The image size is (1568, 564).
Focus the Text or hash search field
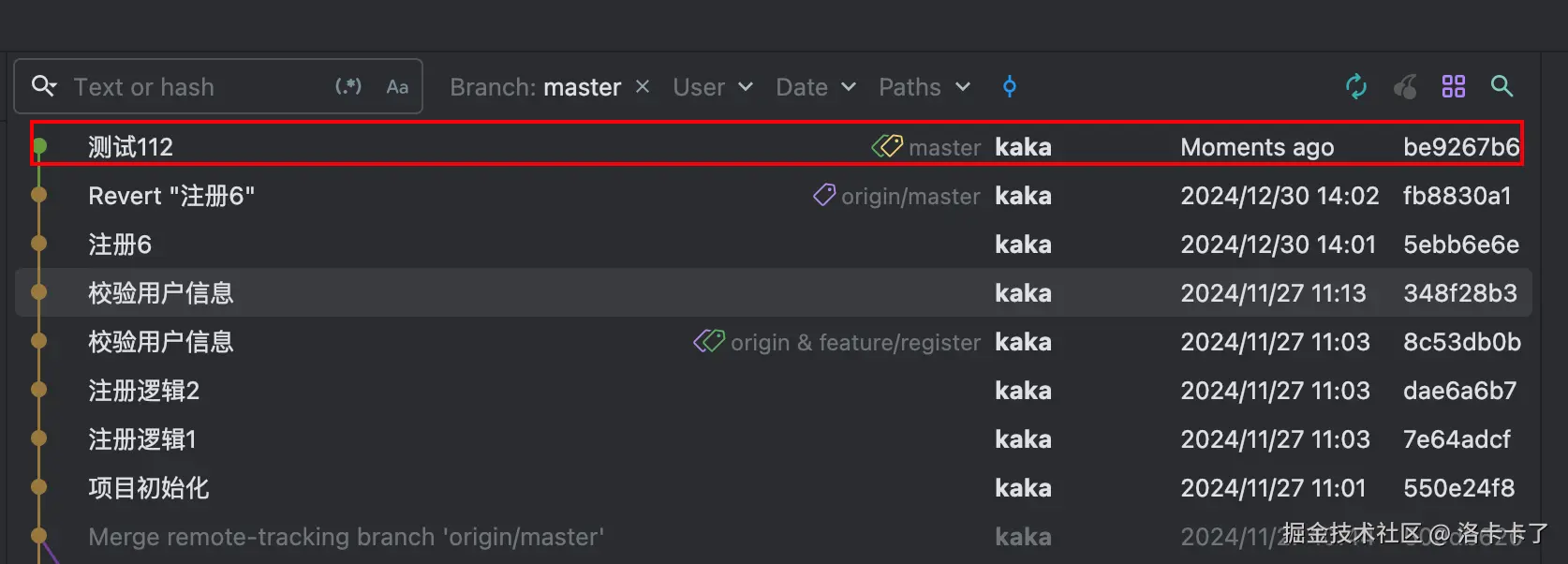point(197,87)
